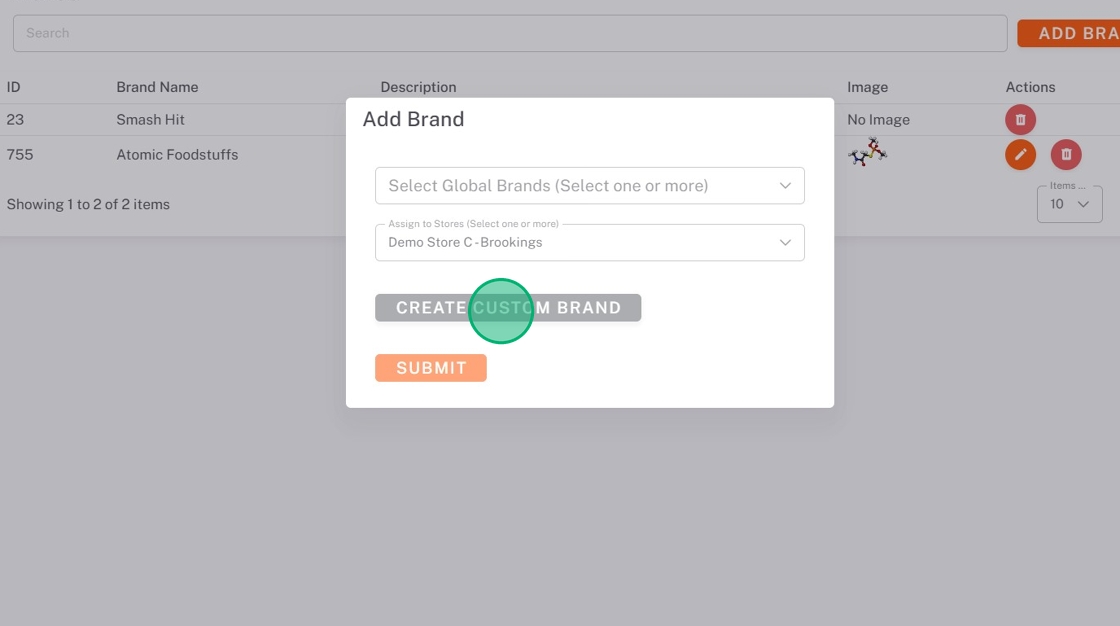Viewport: 1120px width, 626px height.
Task: Edit the Atomic Foodstuffs brand
Action: 1020,155
